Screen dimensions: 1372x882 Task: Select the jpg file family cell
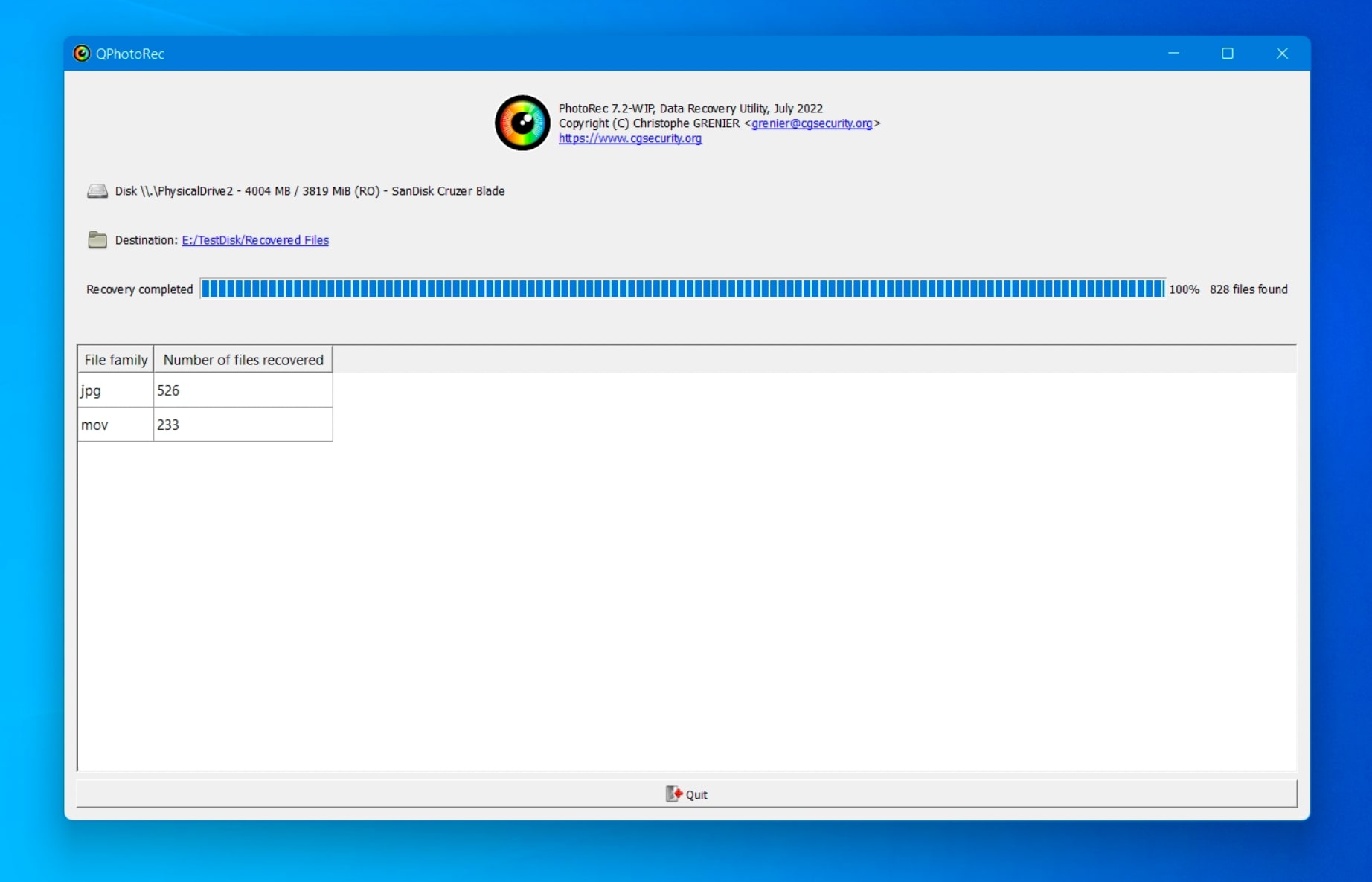click(x=116, y=390)
